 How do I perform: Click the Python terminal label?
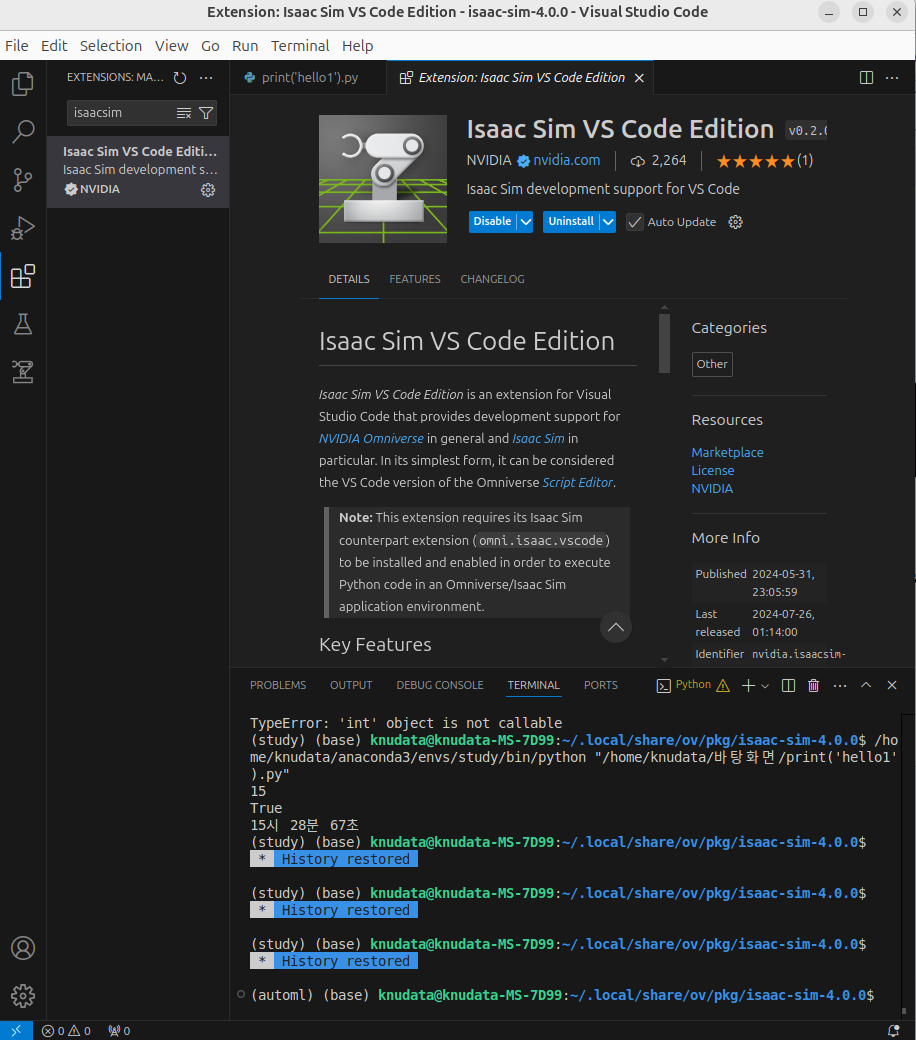(x=693, y=684)
